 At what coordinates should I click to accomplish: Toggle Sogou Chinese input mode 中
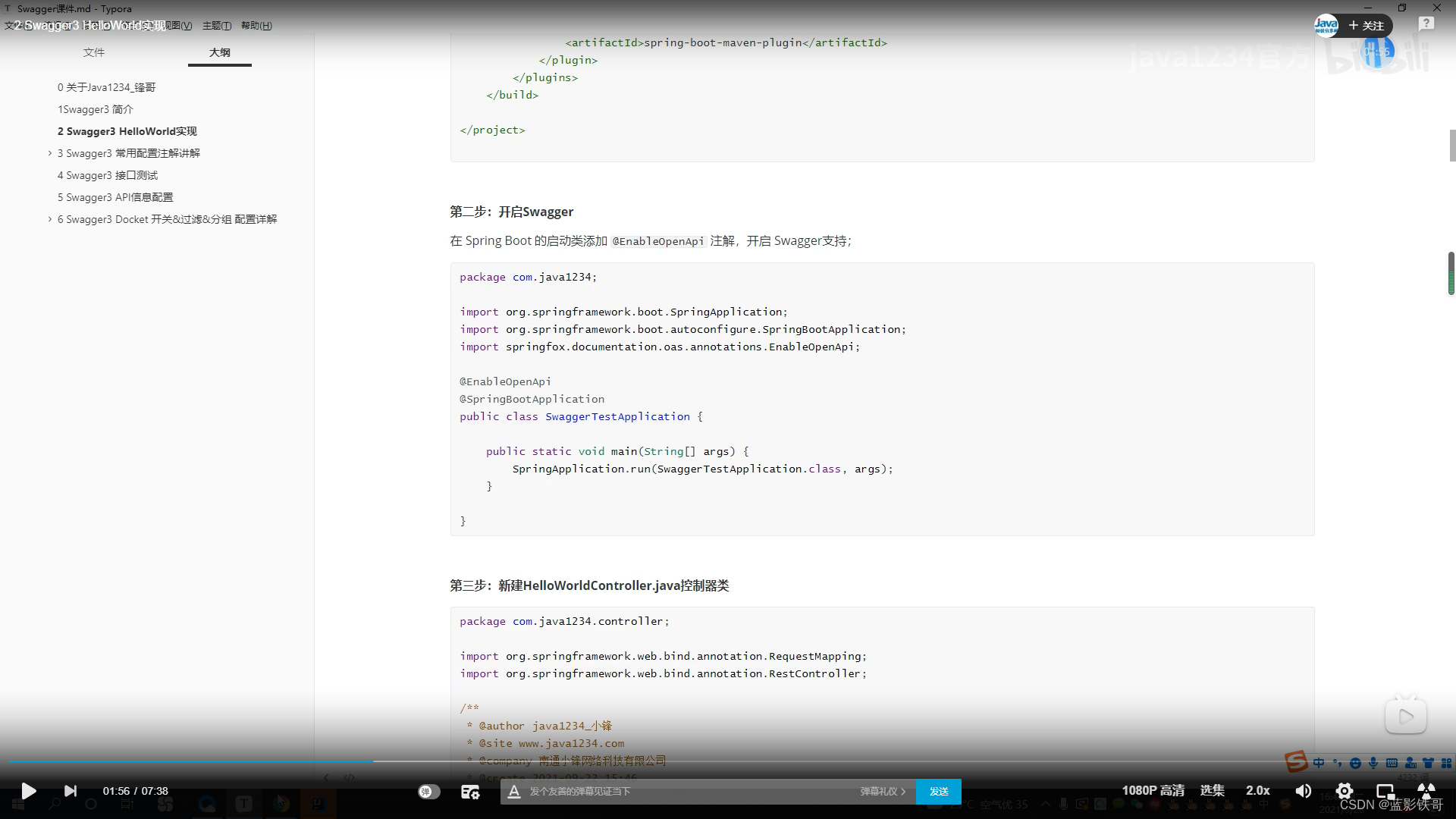click(x=1319, y=763)
